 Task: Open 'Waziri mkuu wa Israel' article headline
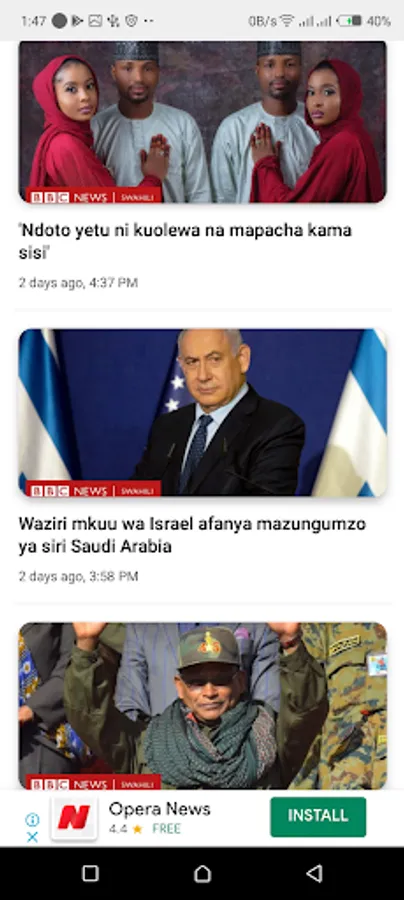click(x=192, y=535)
